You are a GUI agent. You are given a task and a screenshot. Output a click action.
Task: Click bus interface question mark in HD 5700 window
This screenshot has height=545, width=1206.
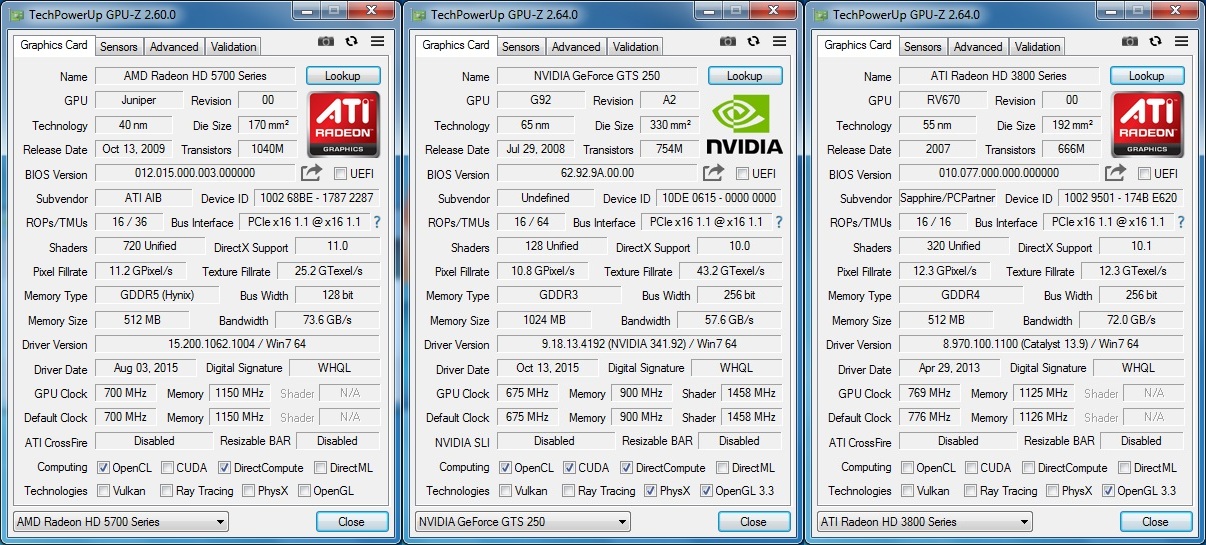[376, 222]
